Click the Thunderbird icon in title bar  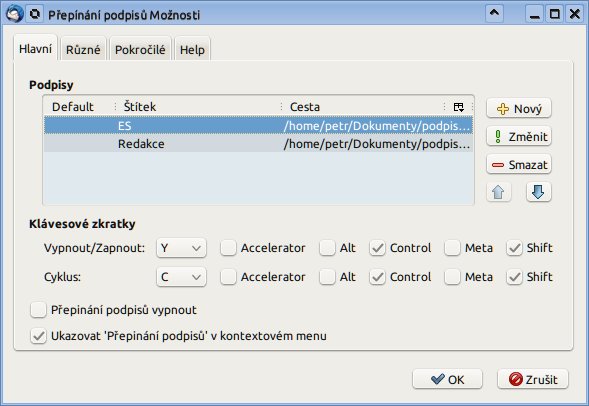14,14
